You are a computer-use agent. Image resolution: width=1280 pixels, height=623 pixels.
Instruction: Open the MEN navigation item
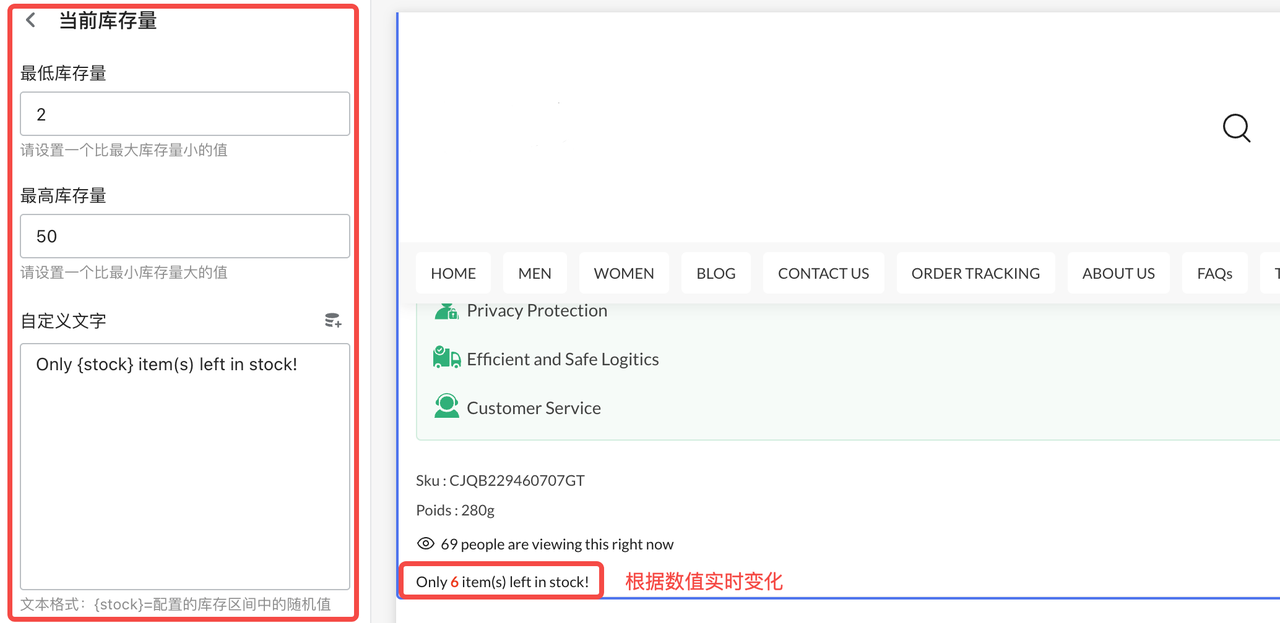coord(535,273)
